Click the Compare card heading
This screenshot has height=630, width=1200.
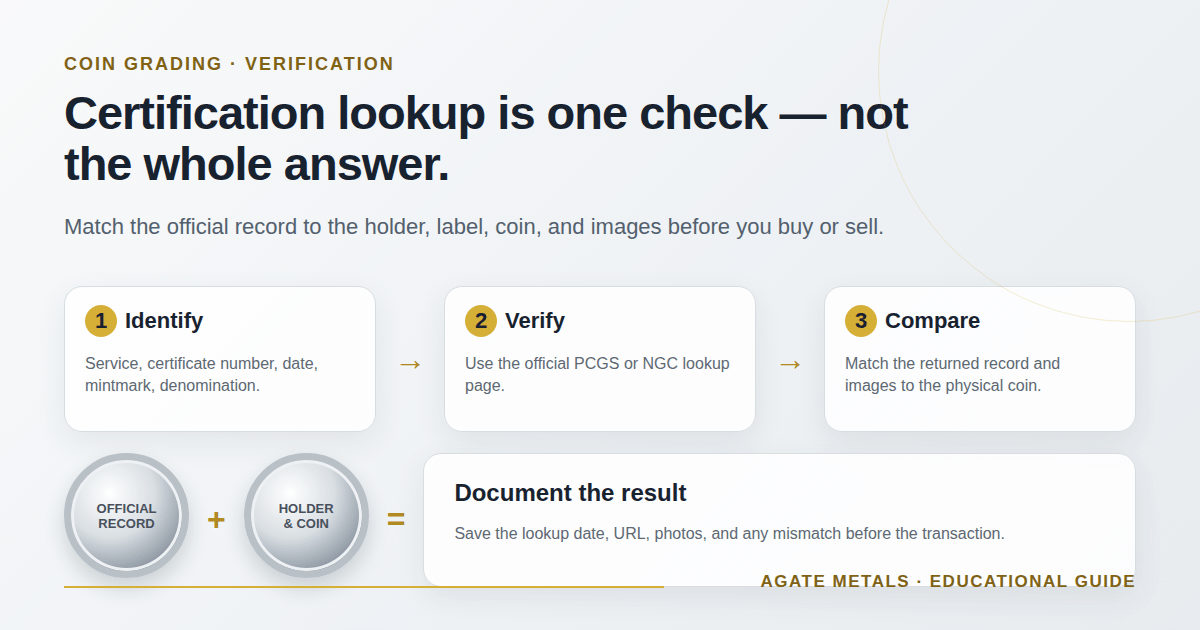(932, 321)
